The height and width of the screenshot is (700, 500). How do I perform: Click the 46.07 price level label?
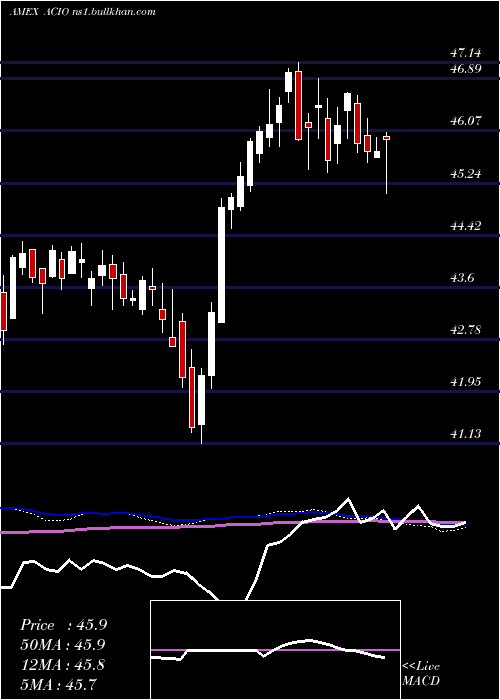tap(466, 121)
